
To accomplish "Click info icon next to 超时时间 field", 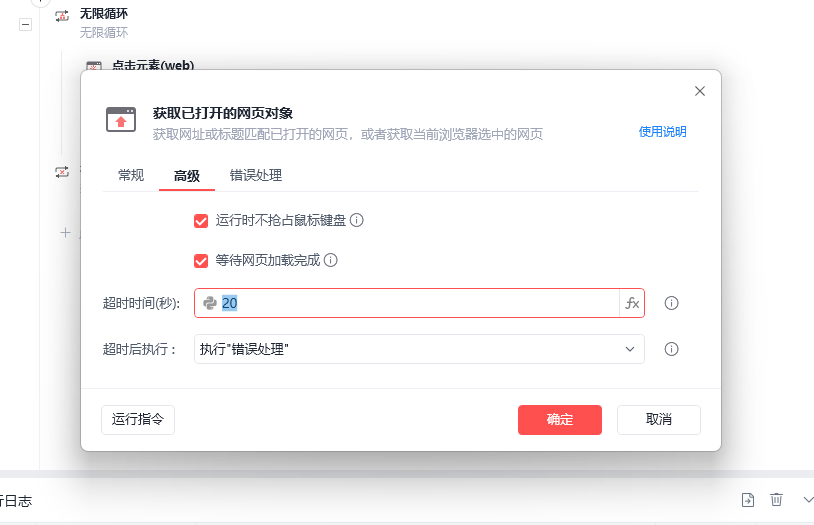I will coord(671,303).
